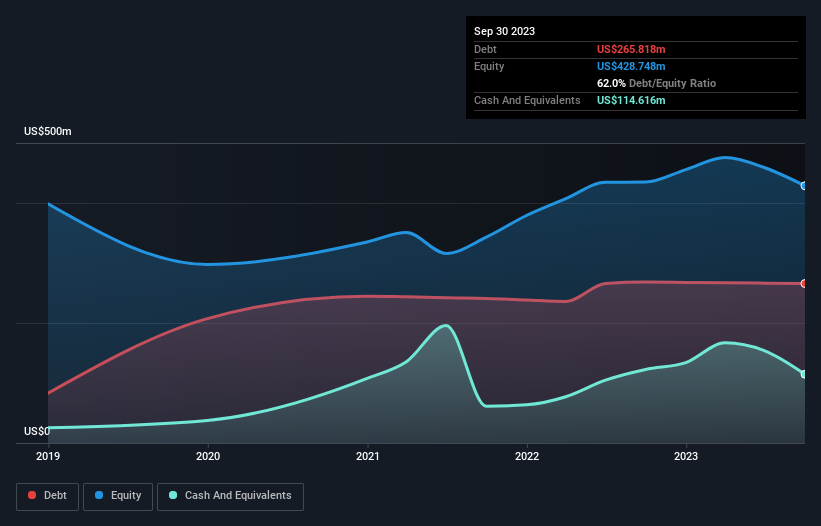Click the Debt value US$265.818m

(x=631, y=49)
